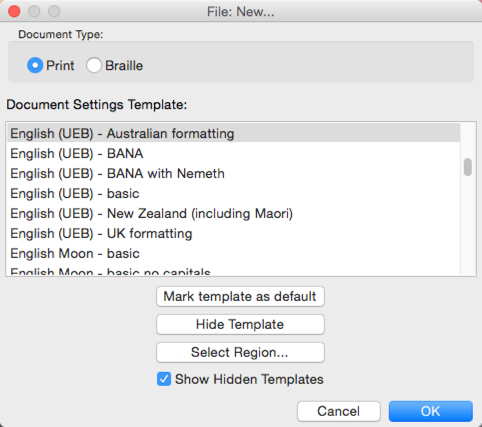This screenshot has height=427, width=482.
Task: Open the Select Region dialog
Action: coord(240,352)
